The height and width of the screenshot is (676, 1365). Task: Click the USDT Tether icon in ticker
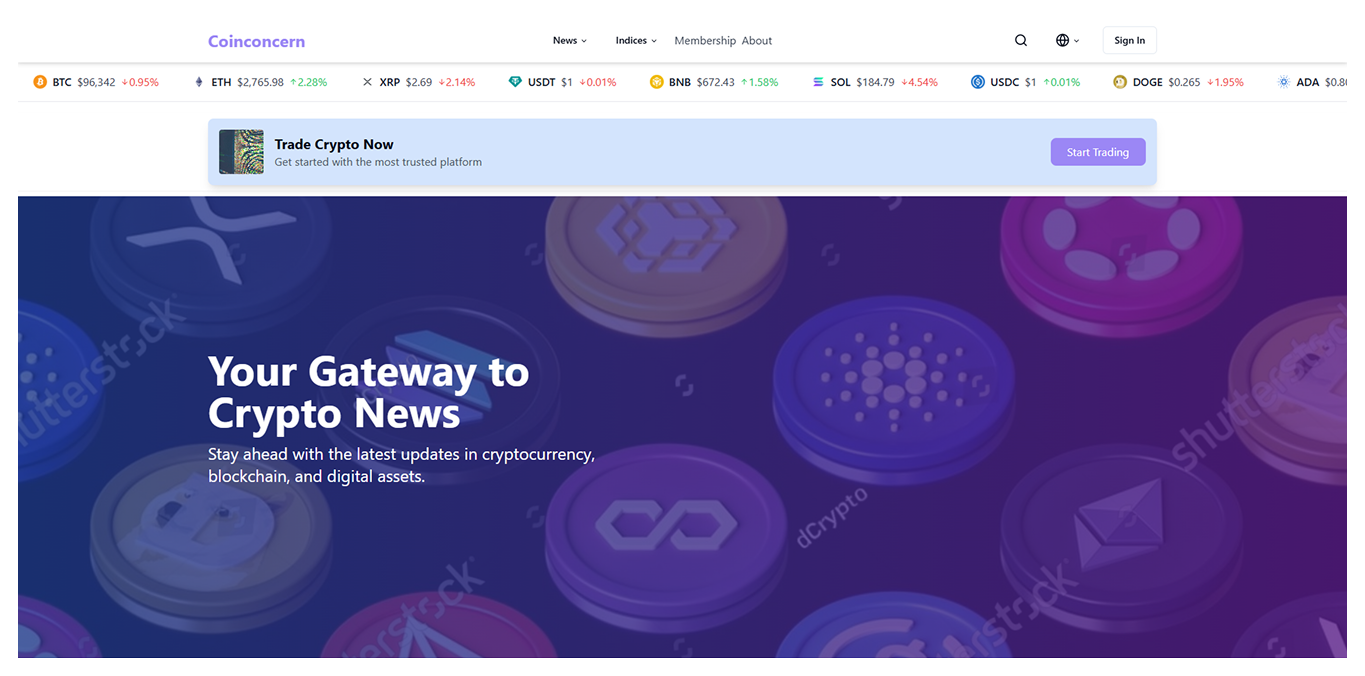(x=515, y=82)
